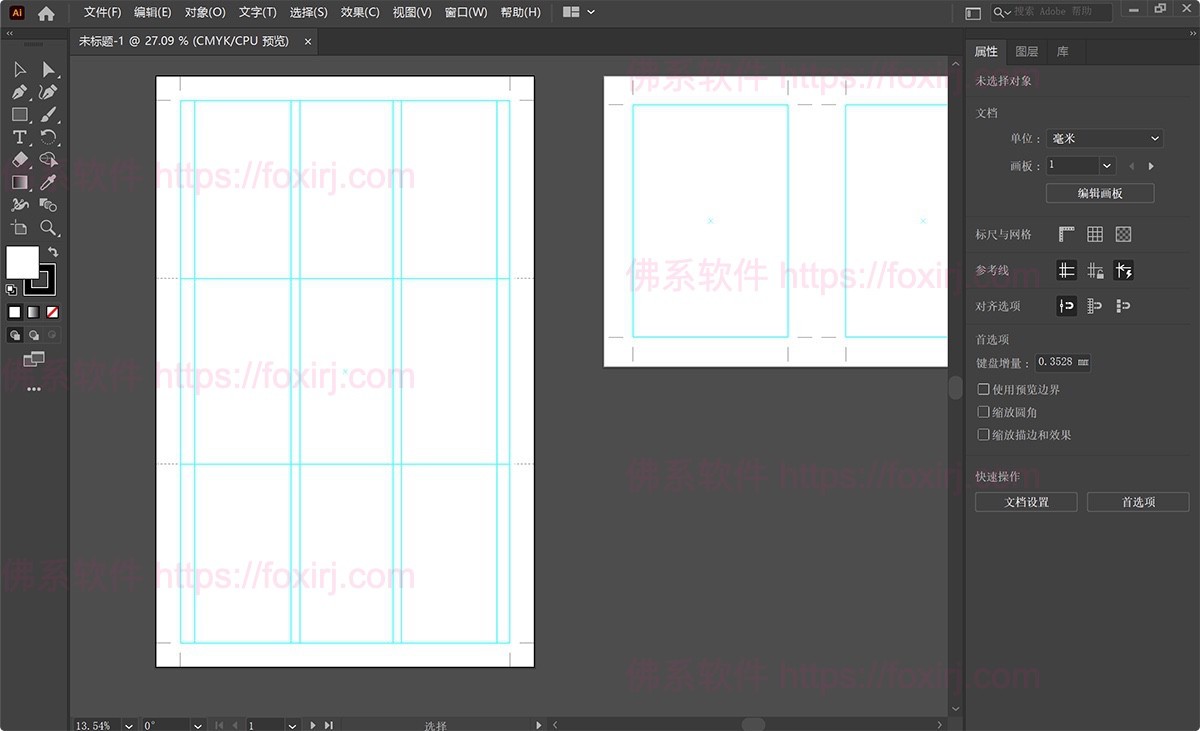The width and height of the screenshot is (1200, 731).
Task: Switch to the 图层 panel tab
Action: pos(1026,51)
